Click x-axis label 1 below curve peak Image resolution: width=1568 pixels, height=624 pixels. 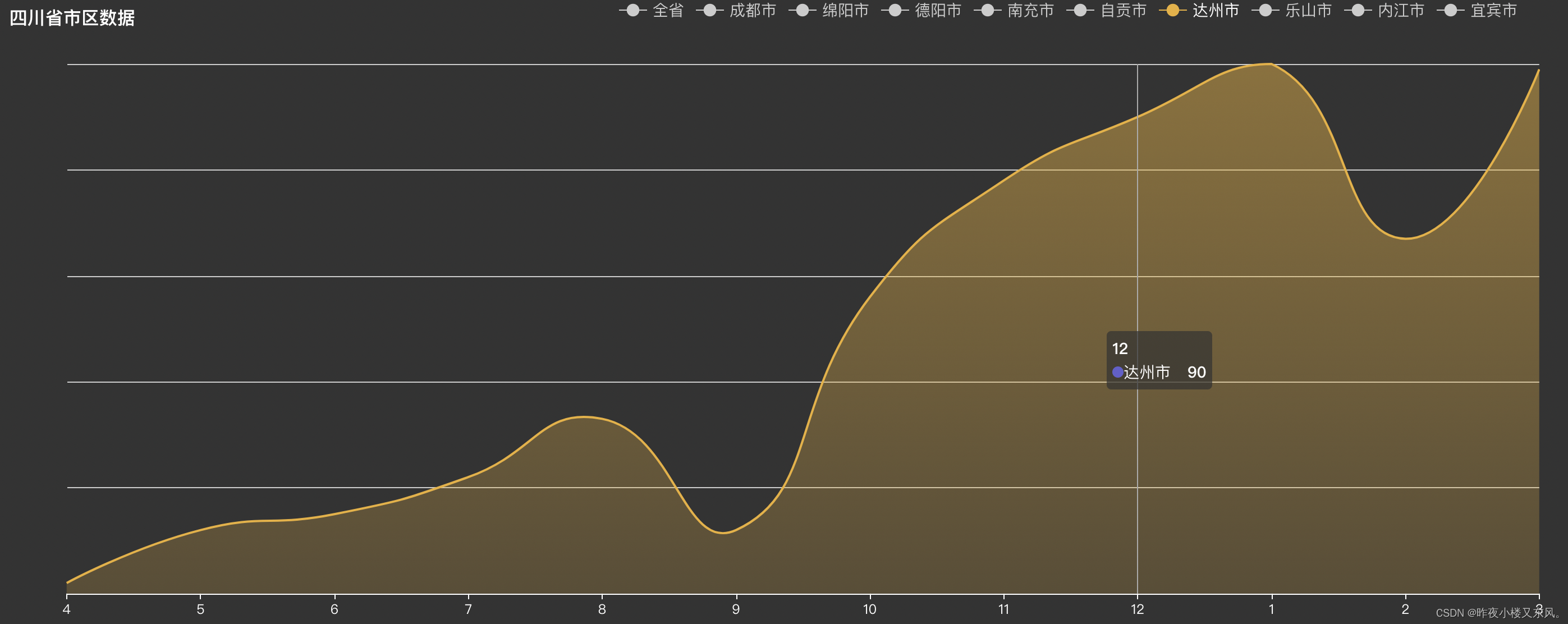[x=1271, y=609]
